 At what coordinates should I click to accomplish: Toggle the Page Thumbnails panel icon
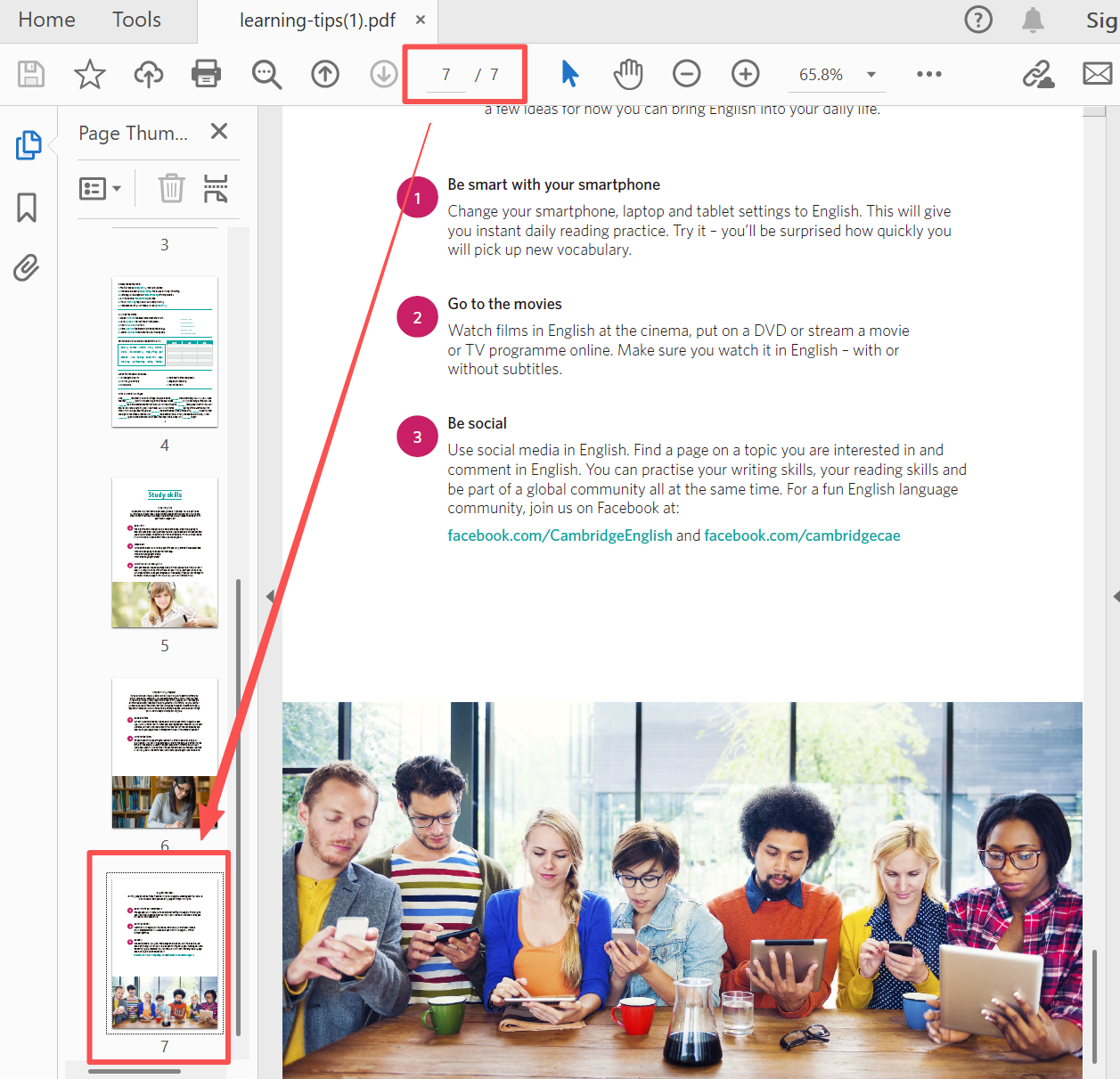point(28,144)
